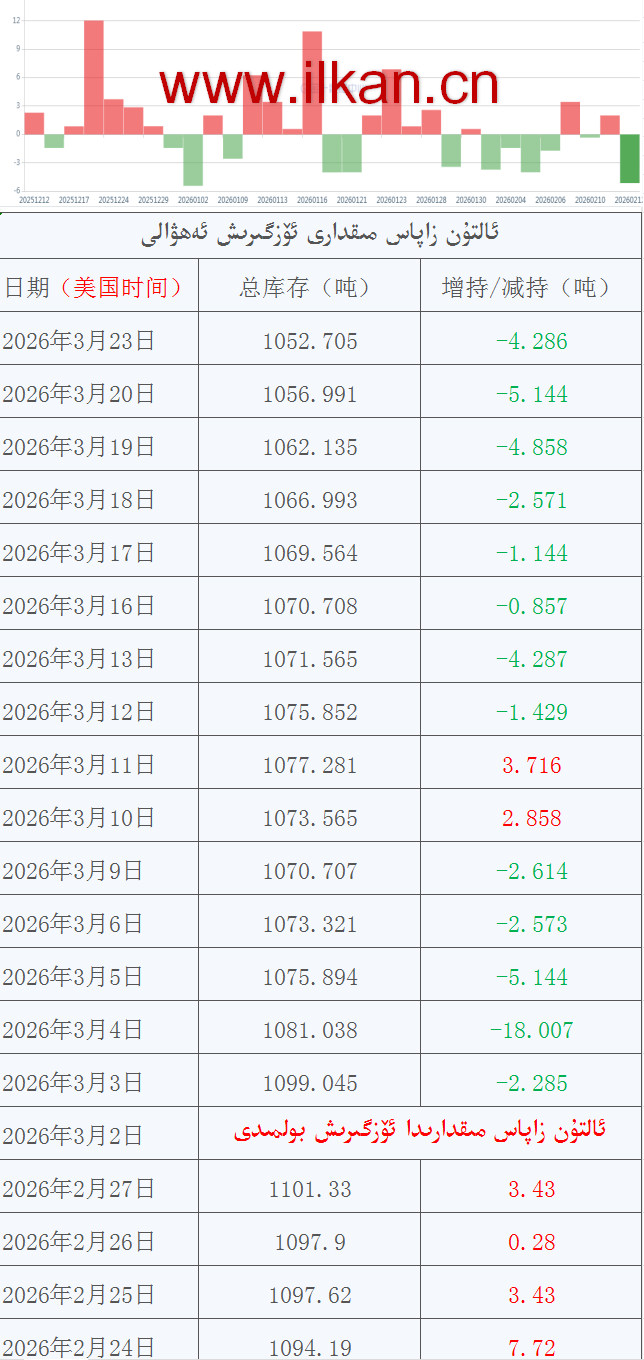
Task: Click the -18.007 change value
Action: tap(531, 1030)
